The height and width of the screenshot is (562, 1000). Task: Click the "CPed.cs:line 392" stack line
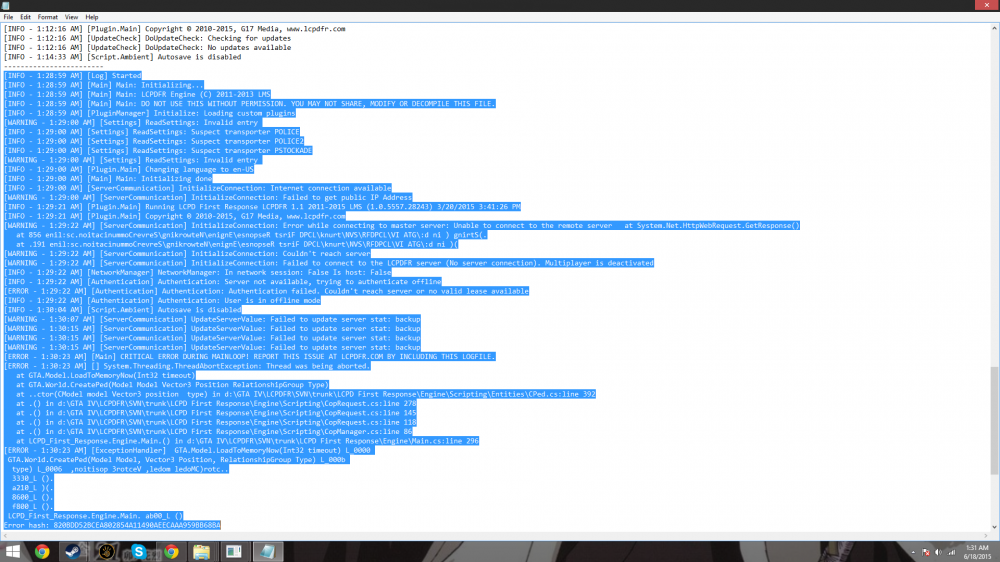pos(305,394)
